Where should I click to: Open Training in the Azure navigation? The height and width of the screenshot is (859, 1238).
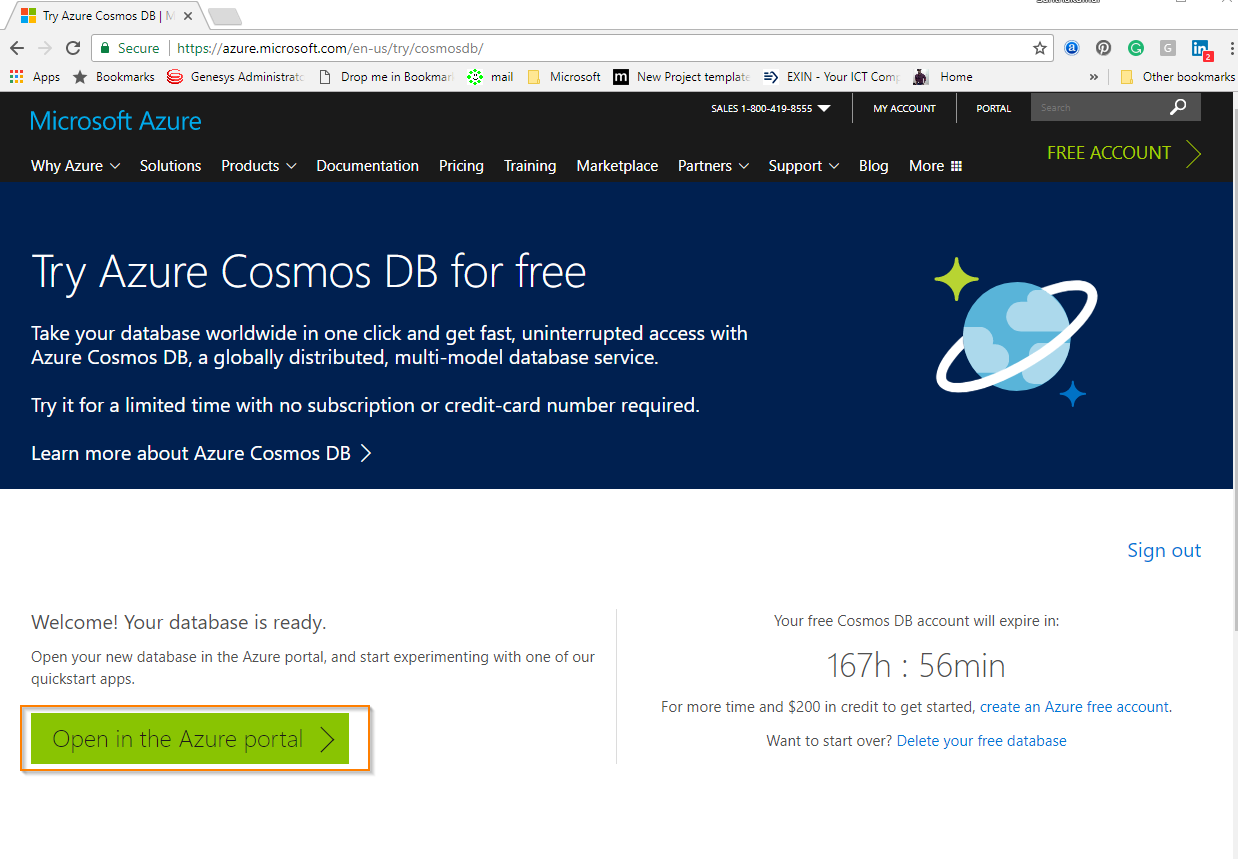[x=530, y=166]
